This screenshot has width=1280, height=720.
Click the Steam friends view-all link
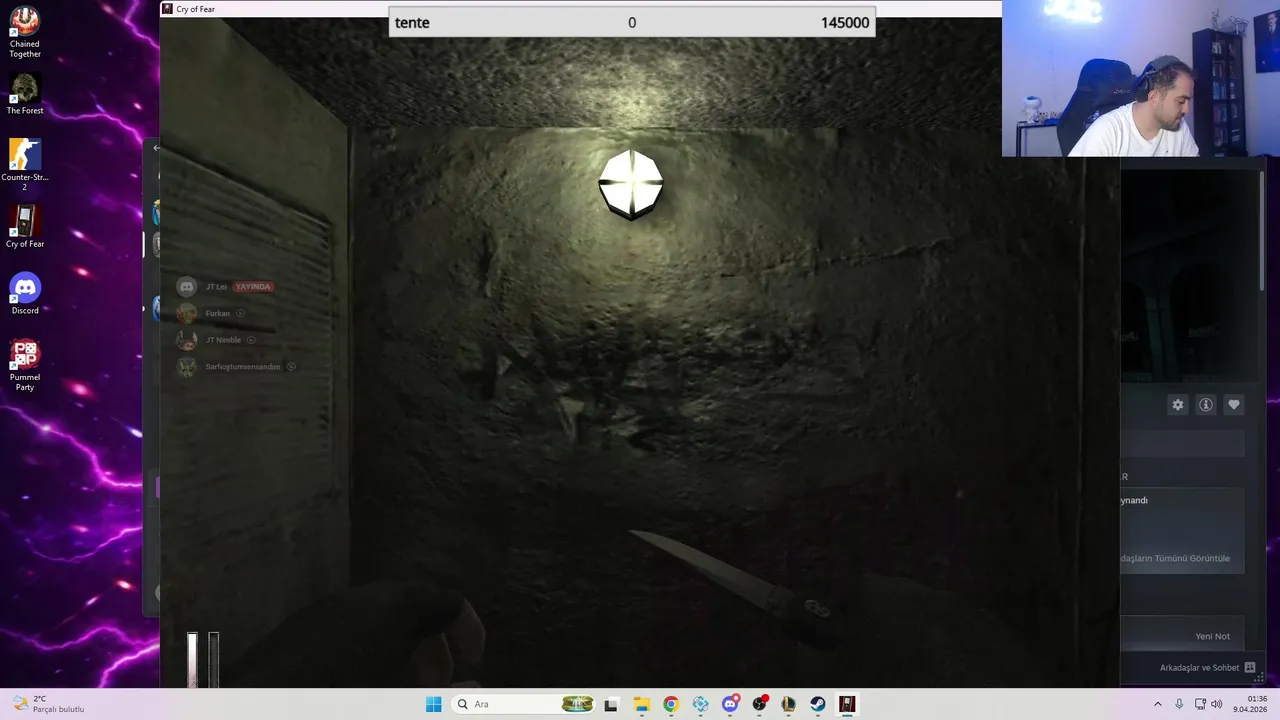coord(1175,558)
